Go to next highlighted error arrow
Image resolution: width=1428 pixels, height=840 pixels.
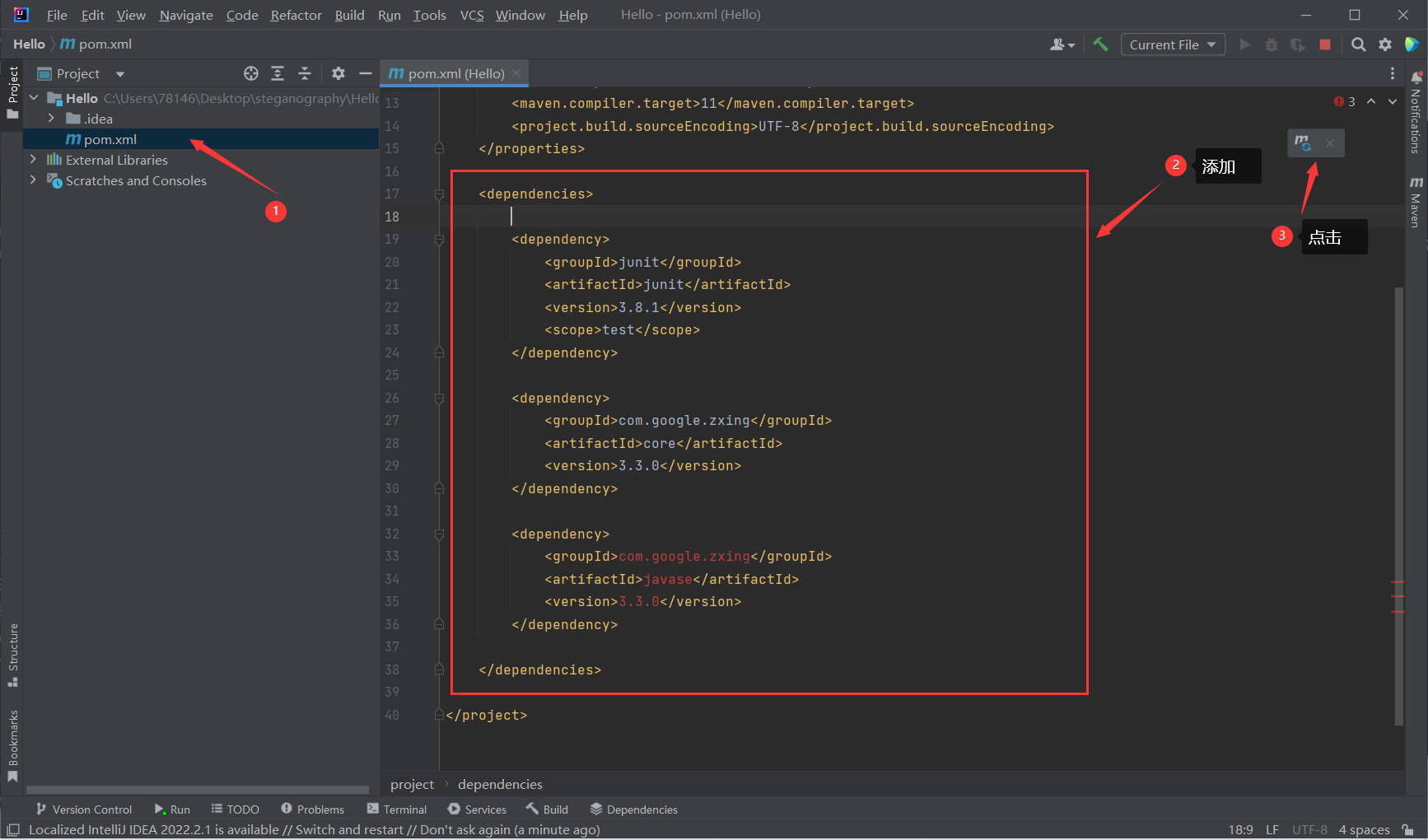point(1393,101)
